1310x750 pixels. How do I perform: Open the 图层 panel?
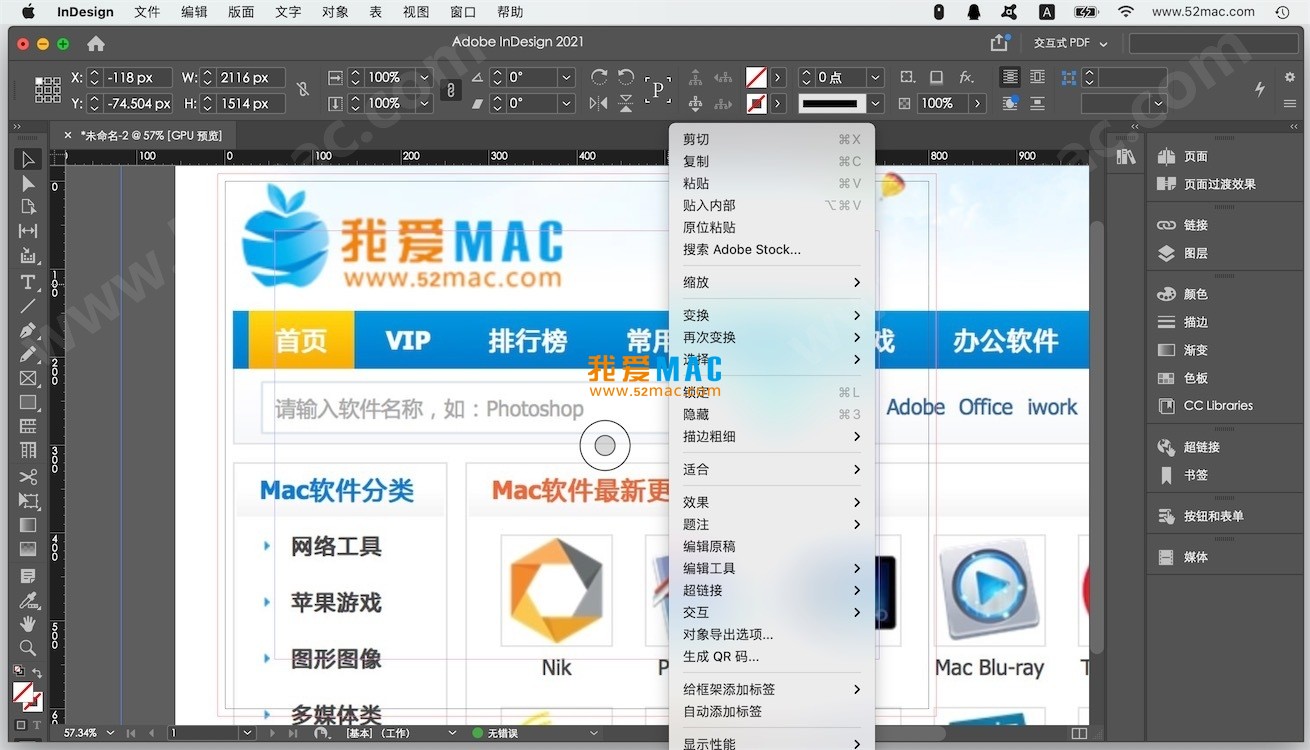(1196, 253)
